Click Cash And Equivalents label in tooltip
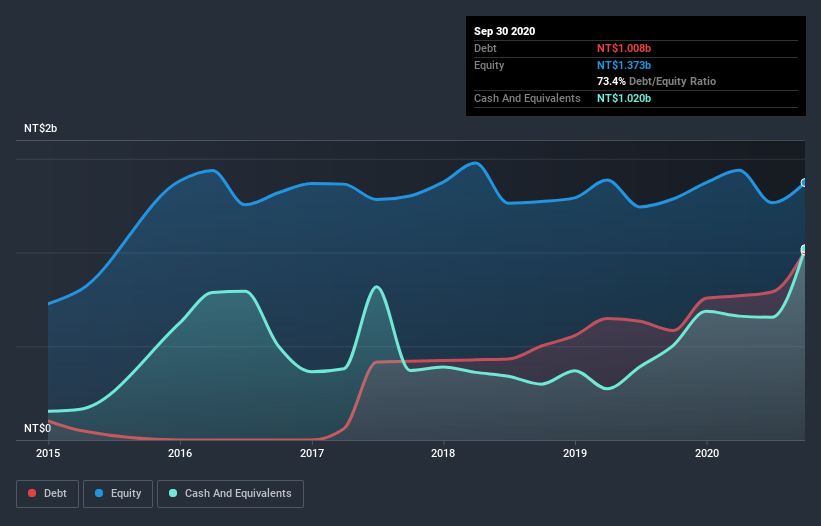This screenshot has height=526, width=821. pos(527,98)
